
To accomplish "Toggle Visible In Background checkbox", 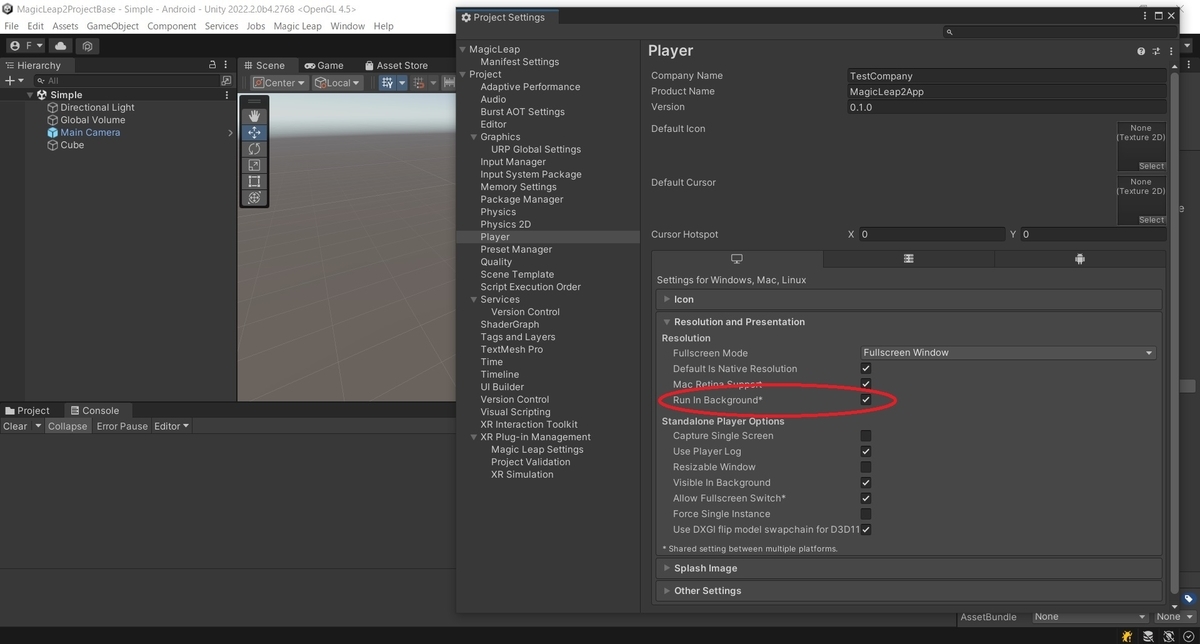I will coord(866,483).
